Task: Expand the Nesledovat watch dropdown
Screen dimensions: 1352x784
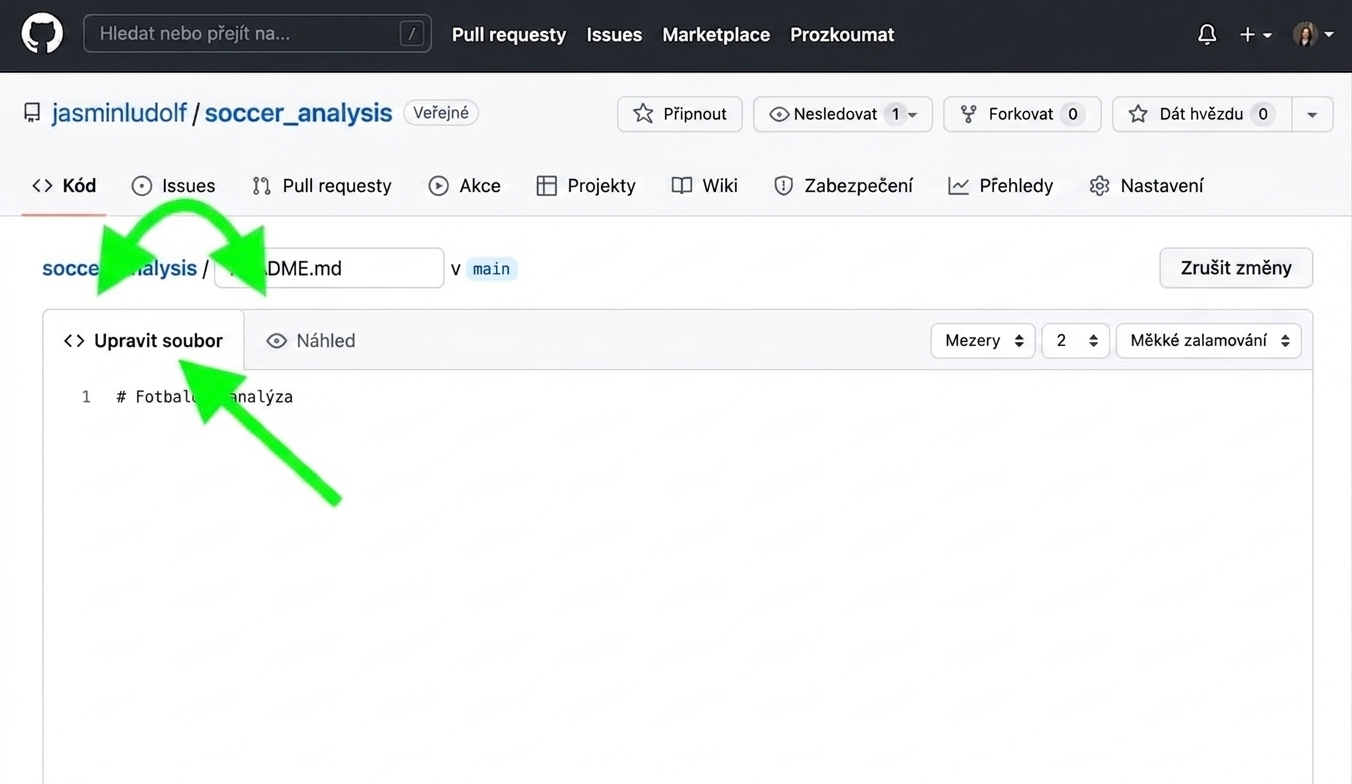Action: [x=843, y=114]
